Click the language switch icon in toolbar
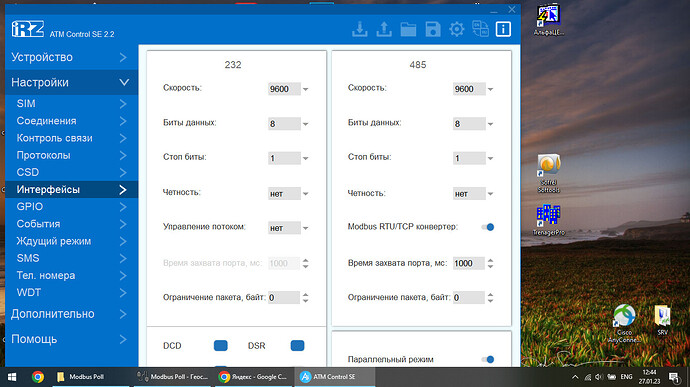Screen dimensions: 690x387 (x=480, y=29)
